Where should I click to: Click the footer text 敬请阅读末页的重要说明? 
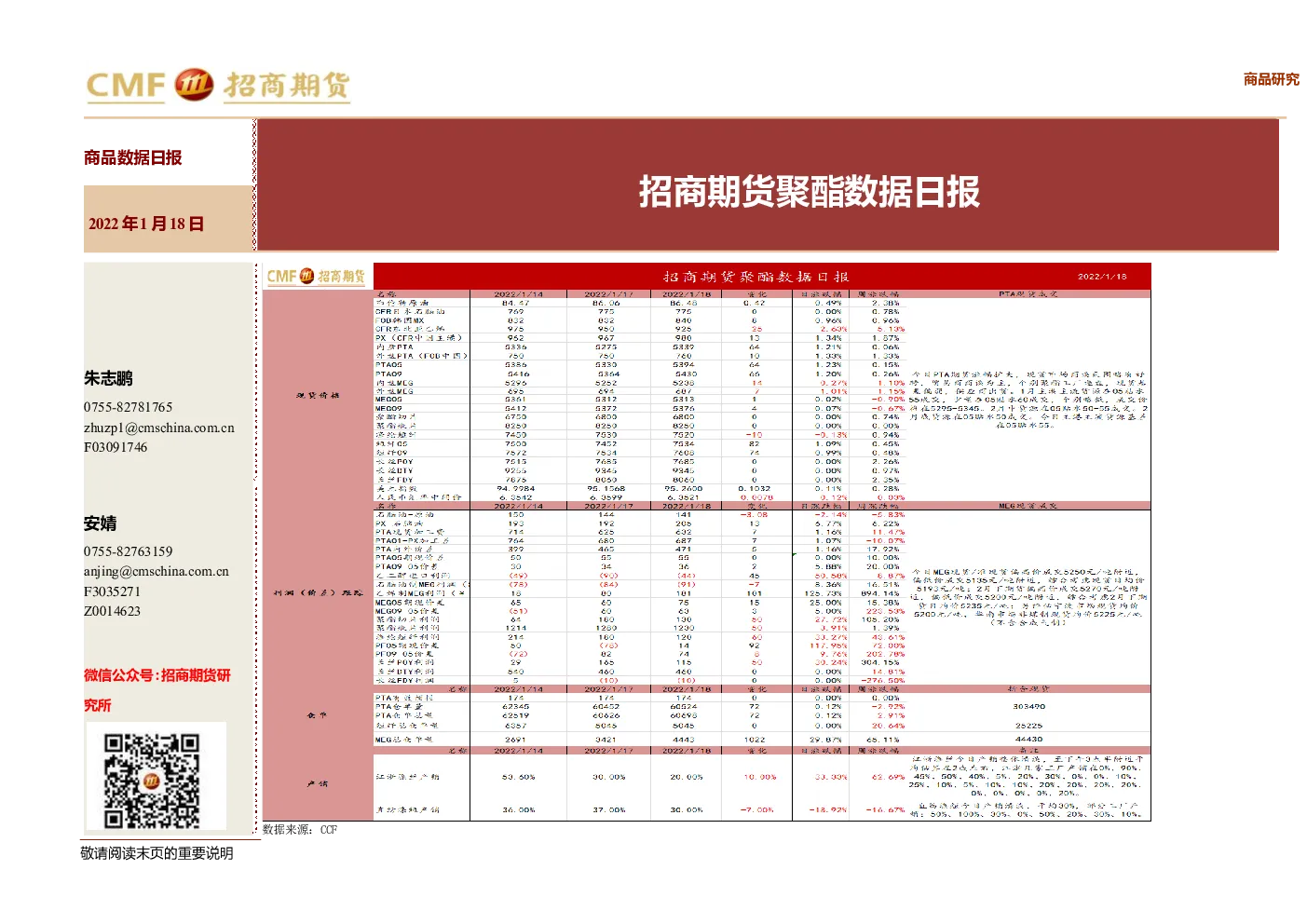(x=157, y=853)
